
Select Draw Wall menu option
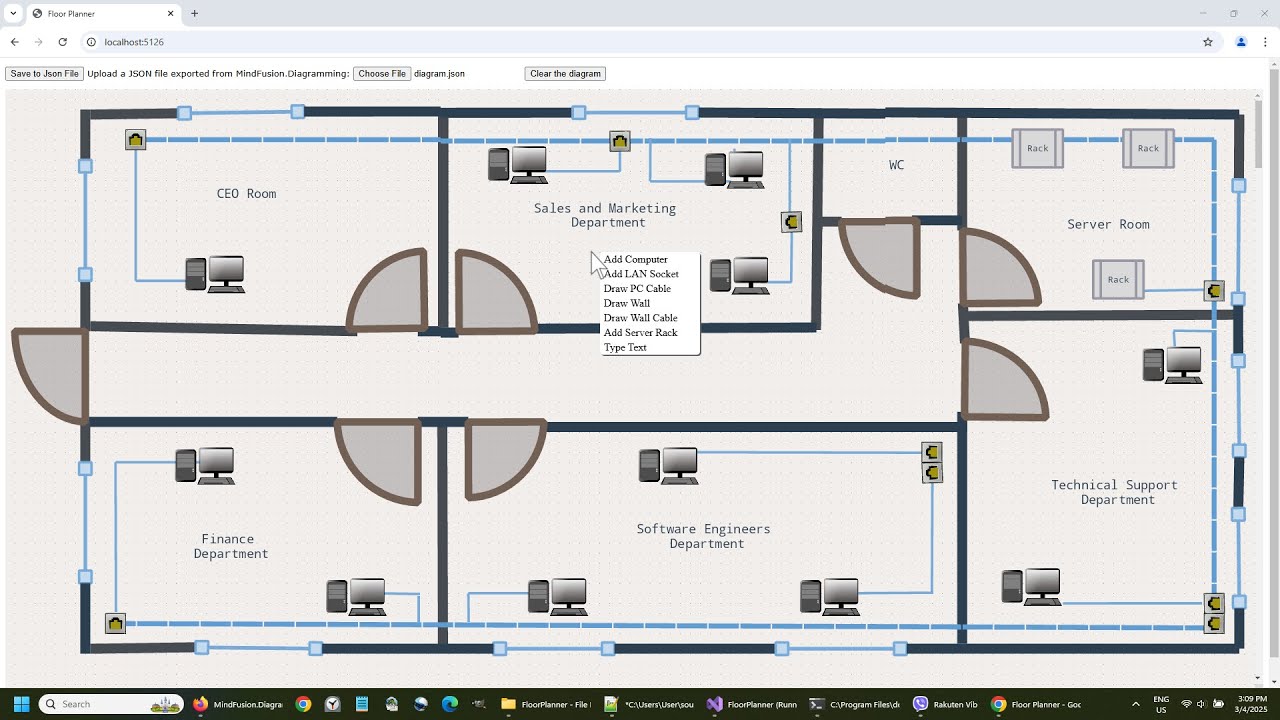(627, 303)
